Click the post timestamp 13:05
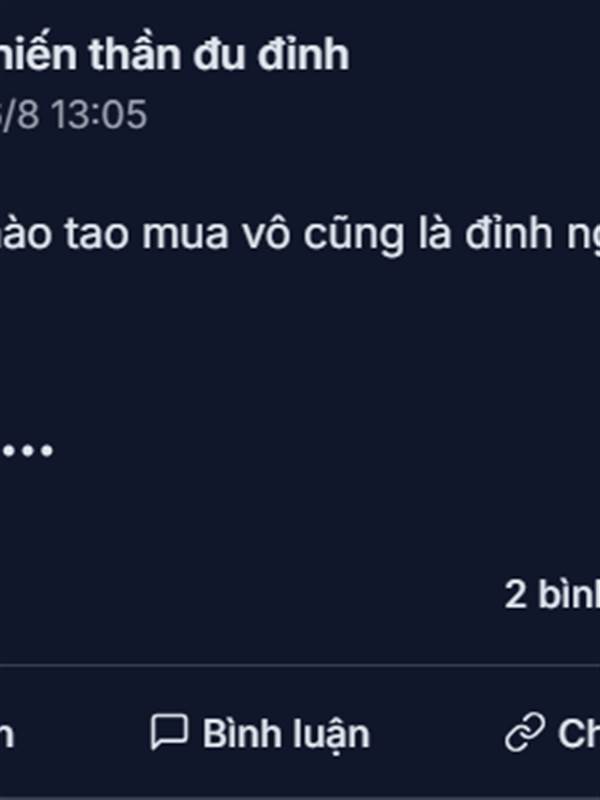This screenshot has height=800, width=600. [x=100, y=115]
